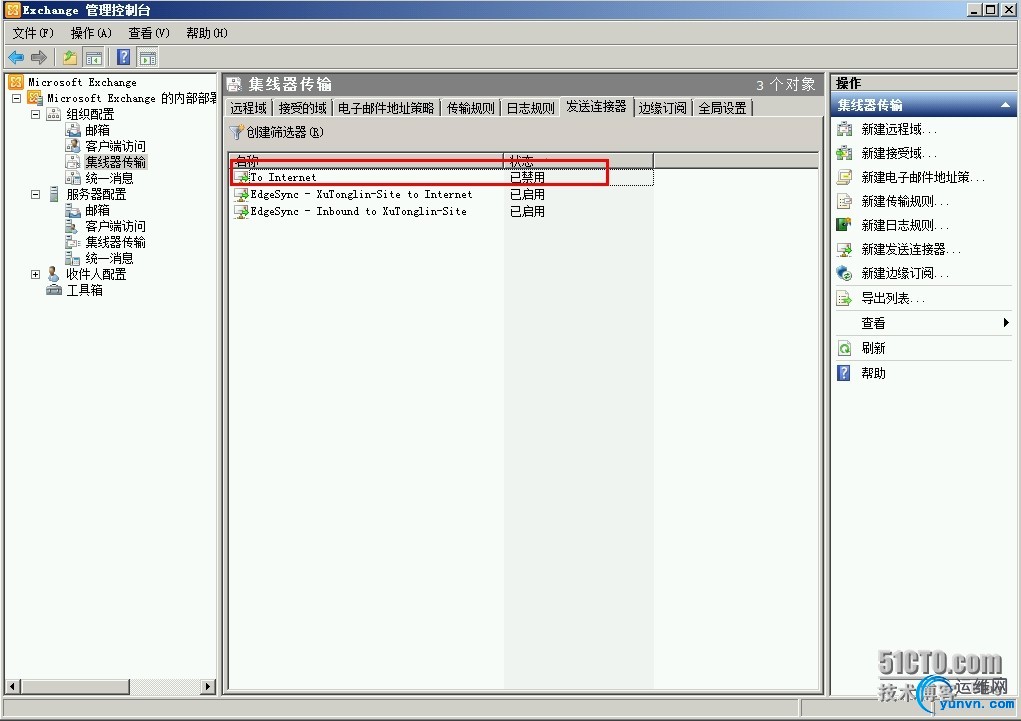Click the 创建筛选器(R) button

pos(277,132)
